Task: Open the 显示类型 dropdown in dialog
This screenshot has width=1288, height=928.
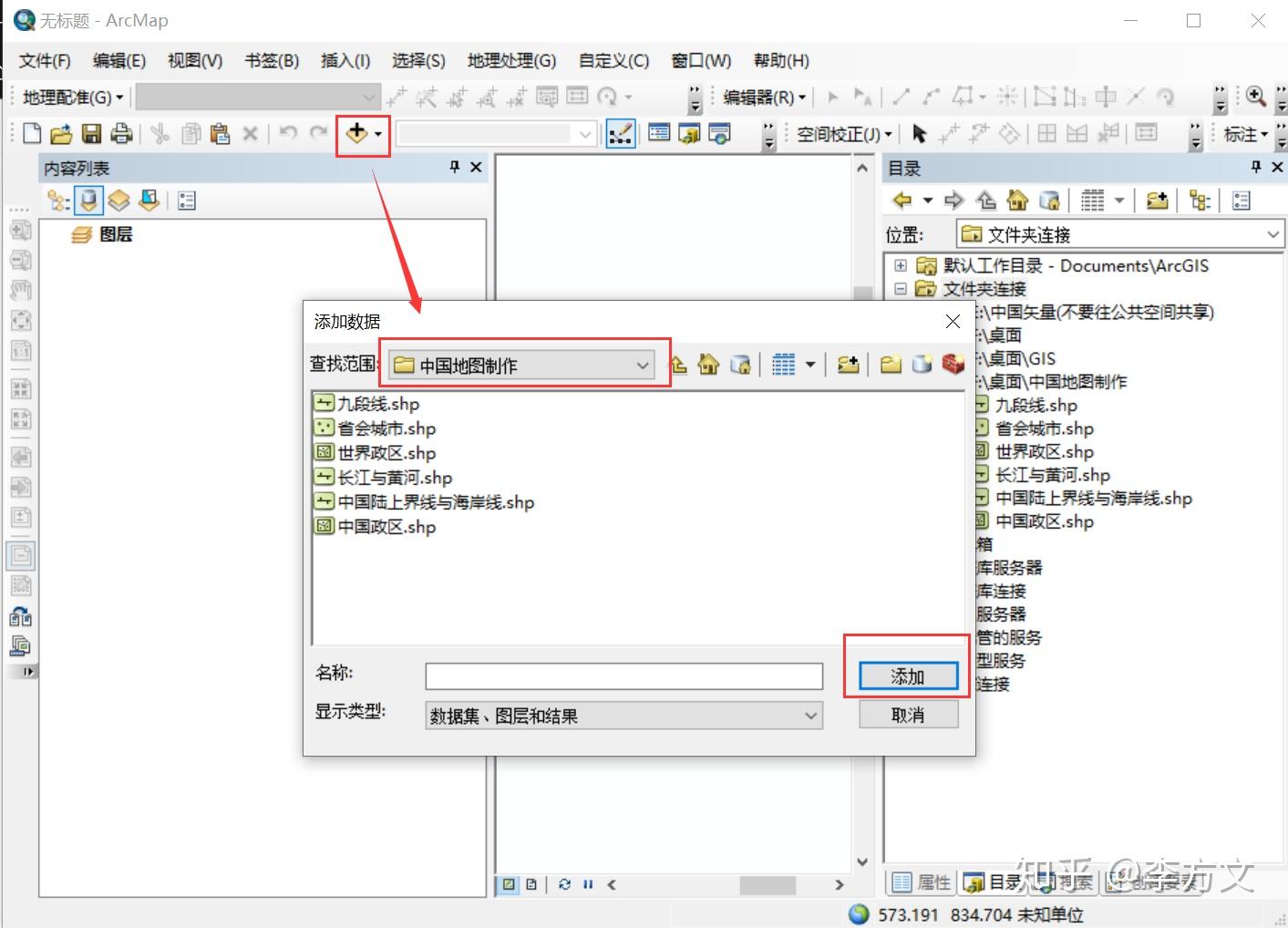Action: click(809, 716)
